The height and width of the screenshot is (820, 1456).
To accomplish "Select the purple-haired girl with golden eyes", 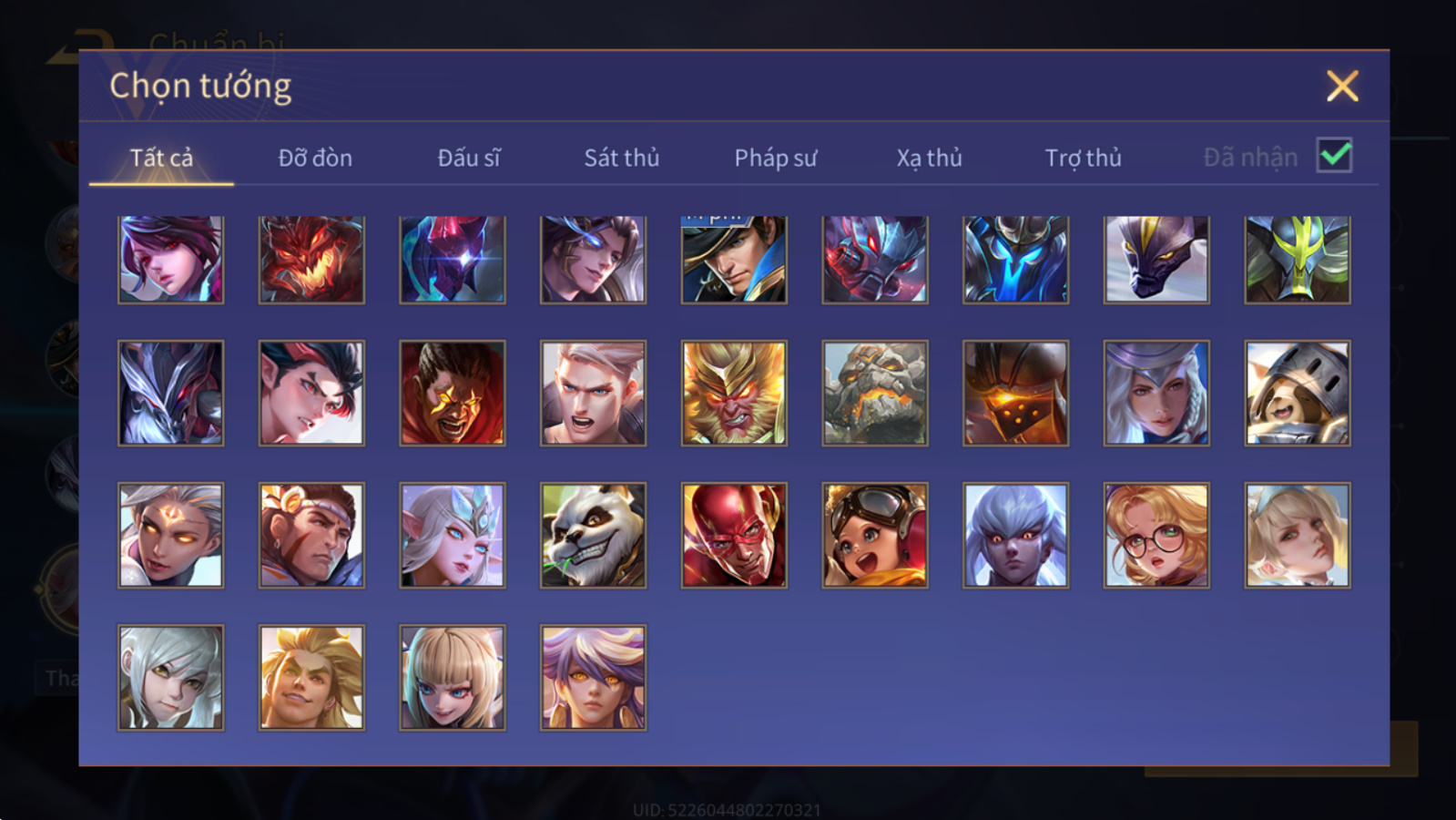I will [x=593, y=678].
